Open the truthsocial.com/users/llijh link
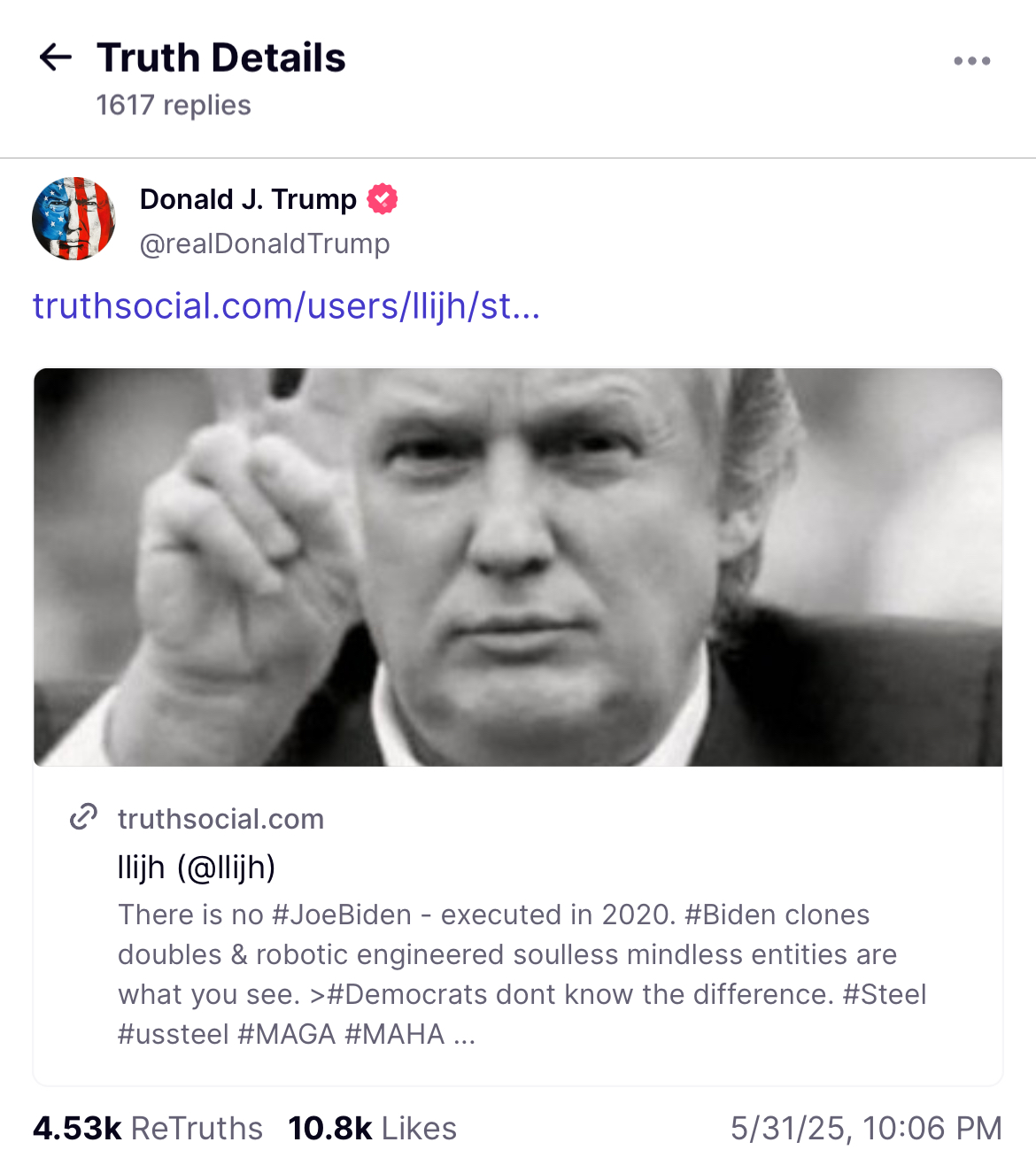The image size is (1036, 1173). click(x=286, y=305)
